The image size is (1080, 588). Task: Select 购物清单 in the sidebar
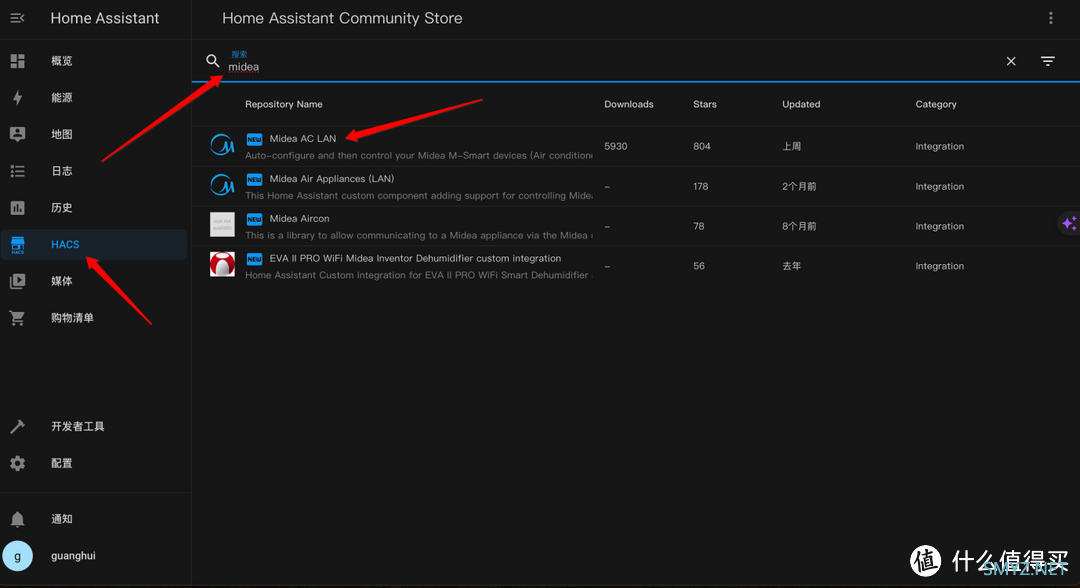pyautogui.click(x=72, y=317)
